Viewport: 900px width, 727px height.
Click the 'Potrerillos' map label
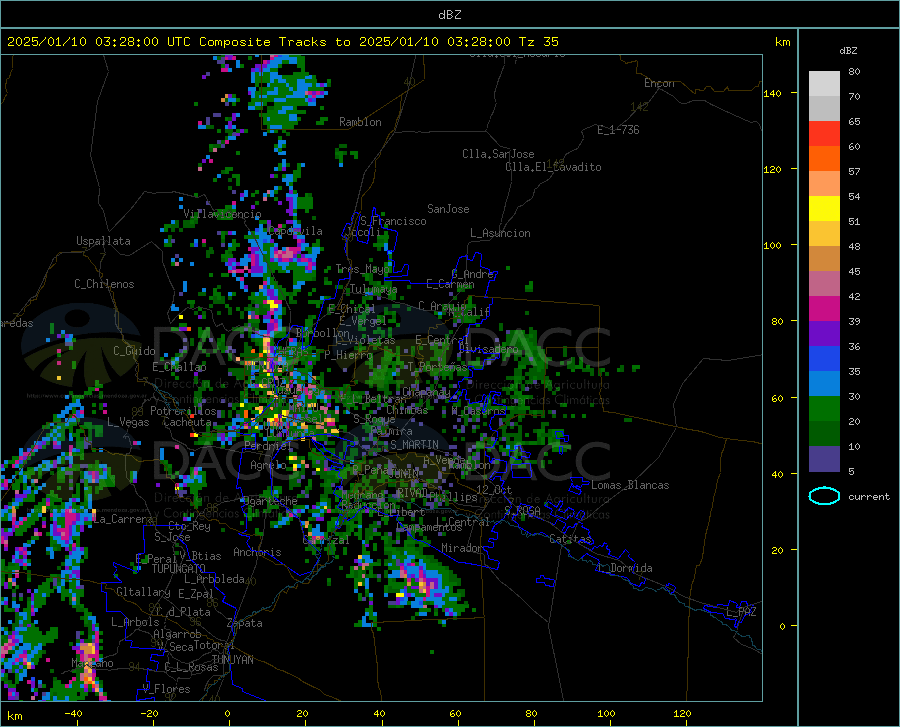(x=183, y=411)
